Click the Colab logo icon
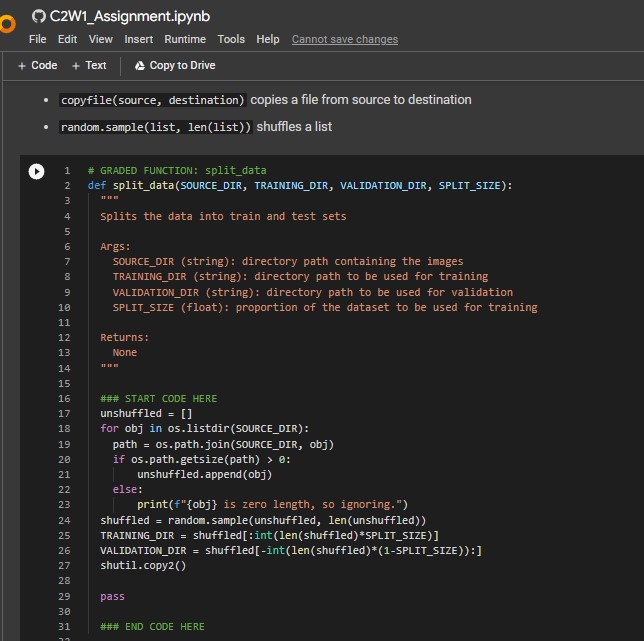Image resolution: width=644 pixels, height=641 pixels. (x=7, y=23)
